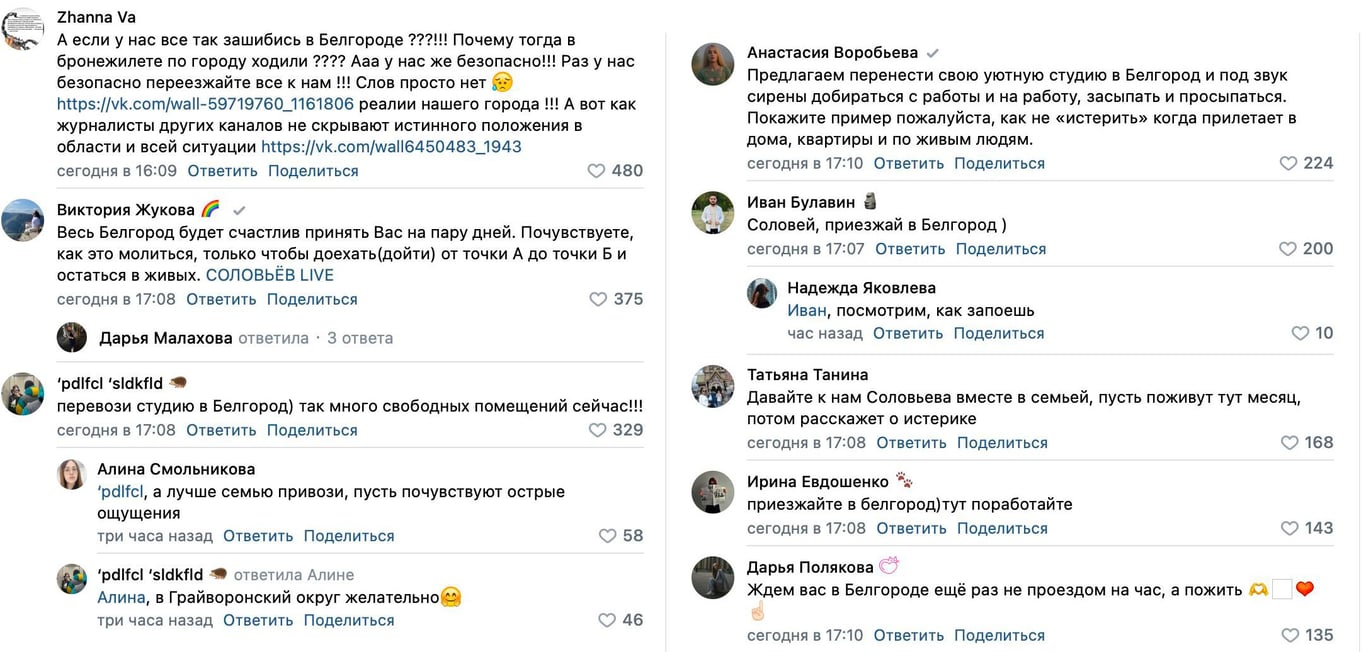Like Zhanna Va's comment with the heart icon
The image size is (1366, 652).
[x=596, y=170]
